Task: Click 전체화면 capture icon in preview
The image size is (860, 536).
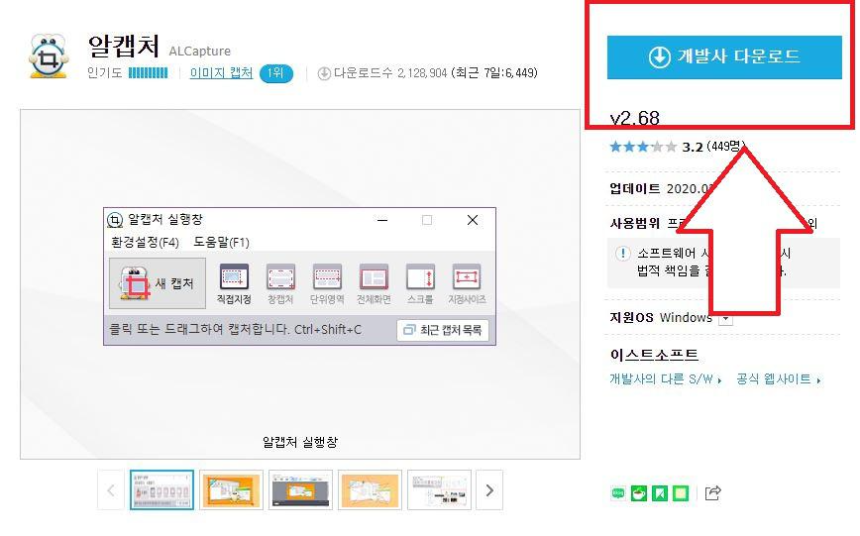Action: tap(374, 284)
